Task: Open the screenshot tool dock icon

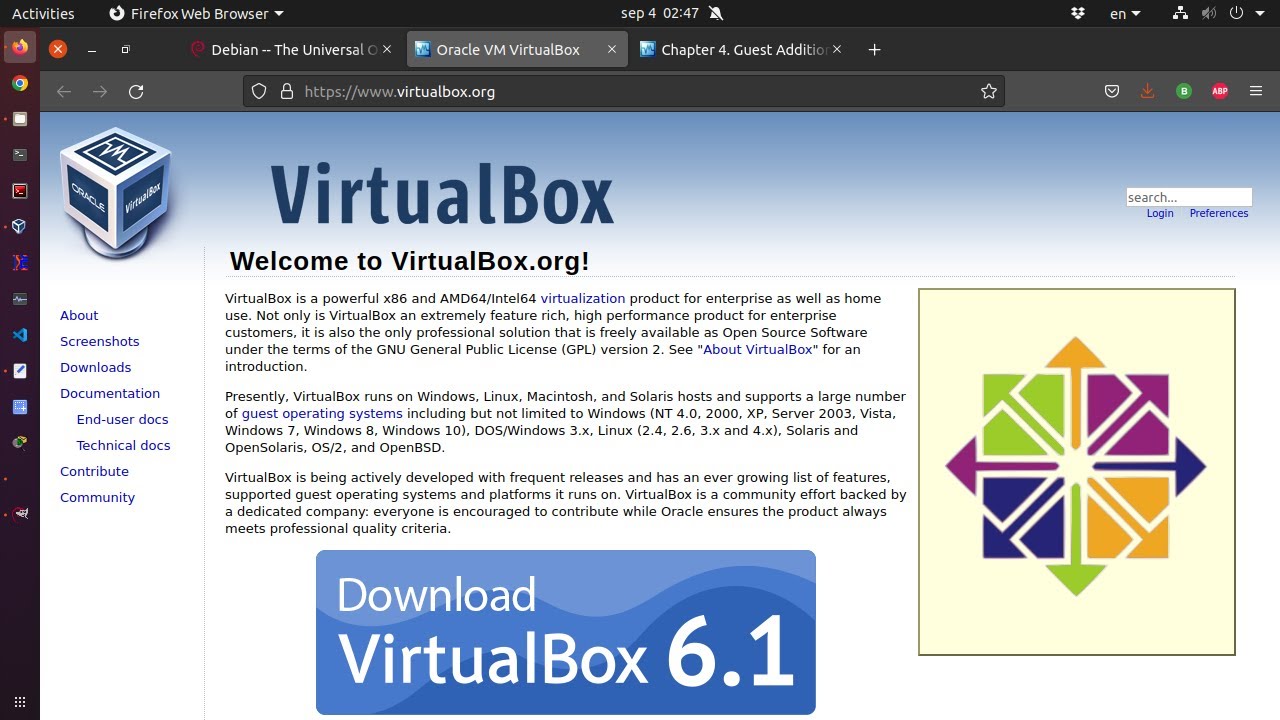Action: tap(20, 407)
